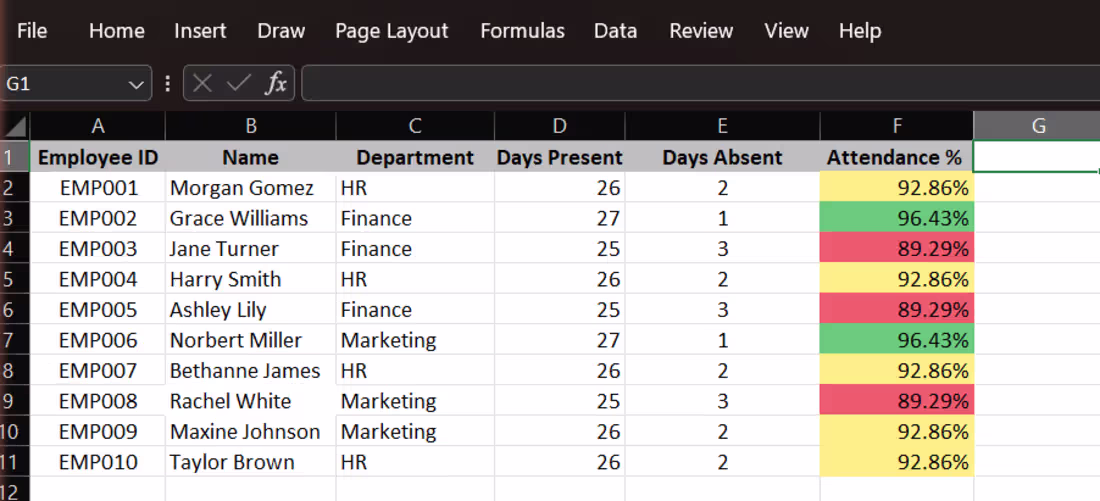This screenshot has width=1100, height=501.
Task: Open the File menu
Action: [32, 31]
